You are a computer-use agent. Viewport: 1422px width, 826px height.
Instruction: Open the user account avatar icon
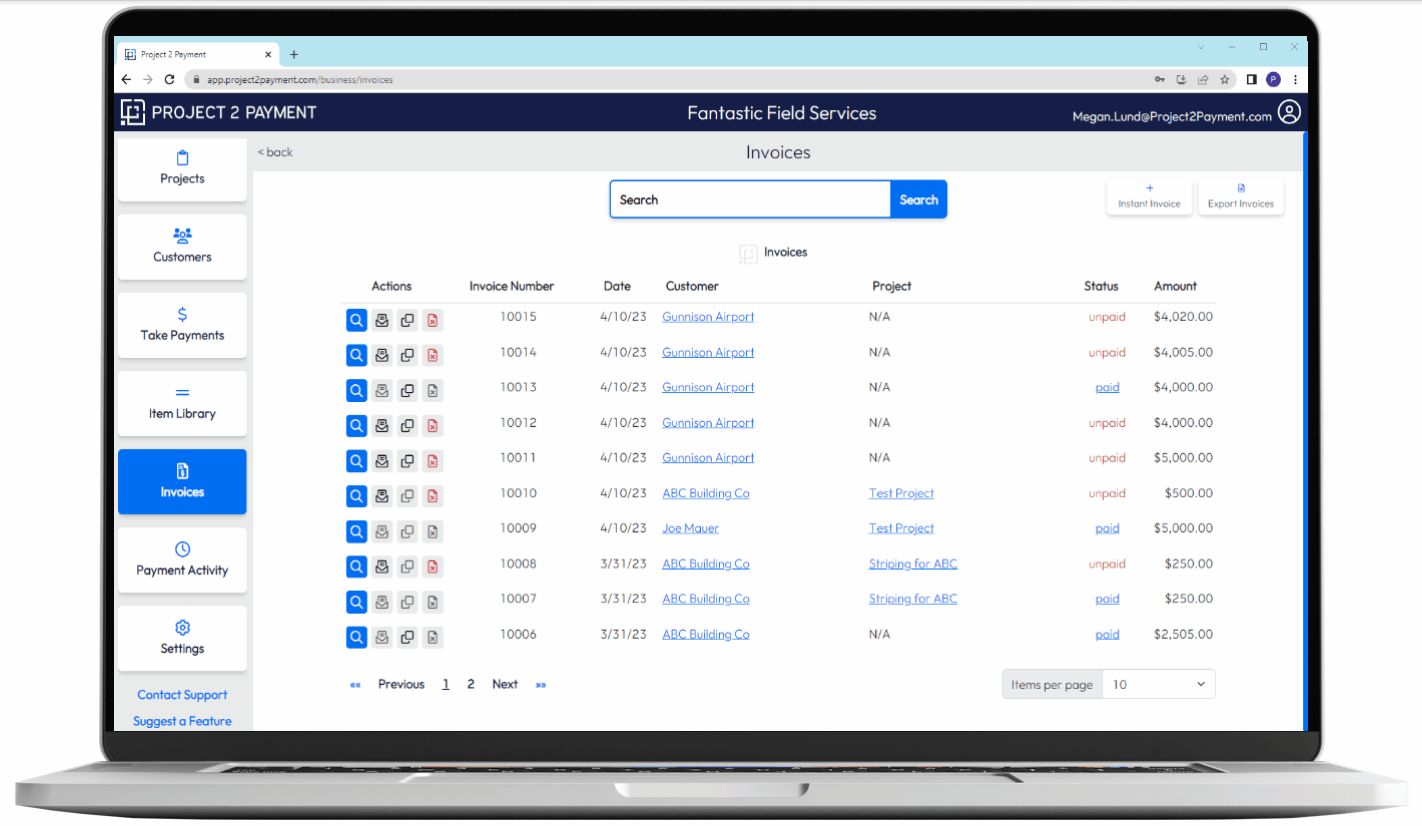pyautogui.click(x=1290, y=113)
